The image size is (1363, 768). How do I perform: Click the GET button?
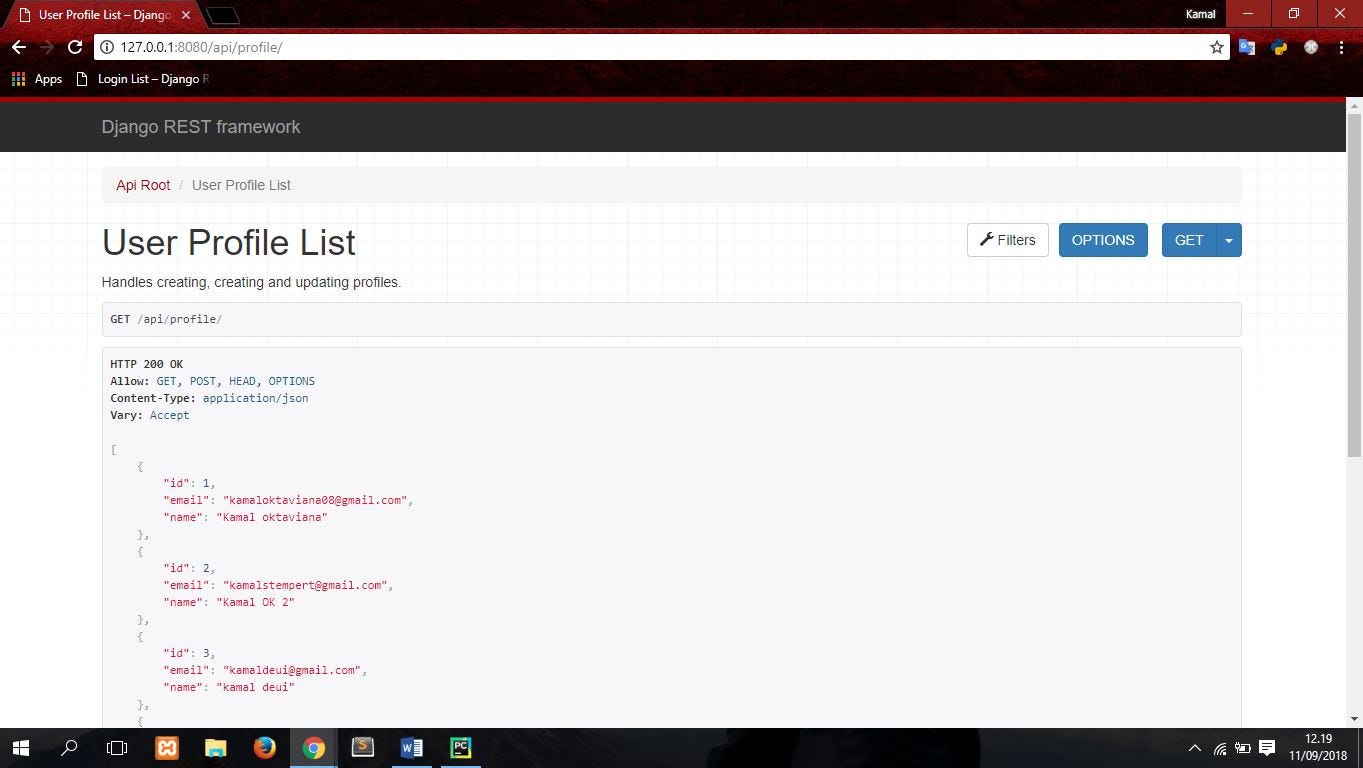(x=1189, y=240)
